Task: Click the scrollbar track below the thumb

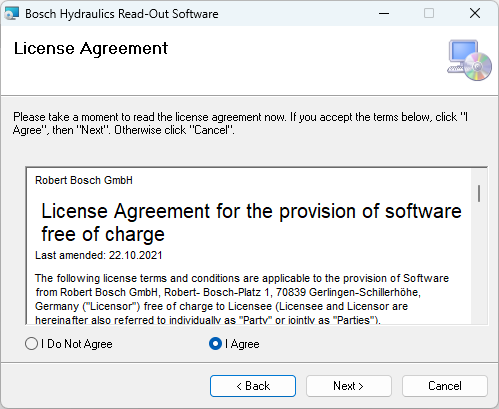Action: [479, 263]
